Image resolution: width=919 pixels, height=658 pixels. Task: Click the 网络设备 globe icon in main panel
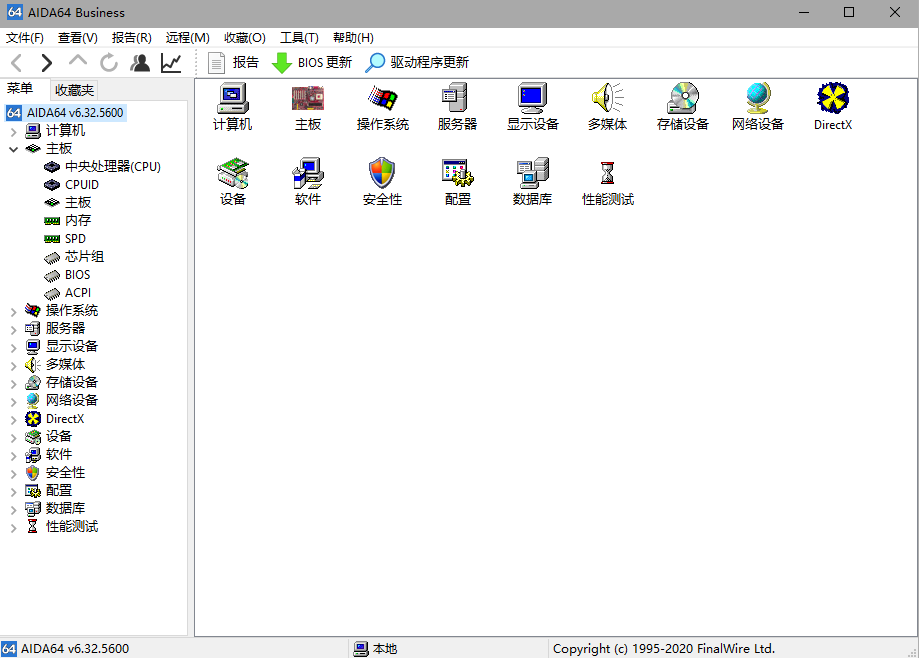coord(757,100)
